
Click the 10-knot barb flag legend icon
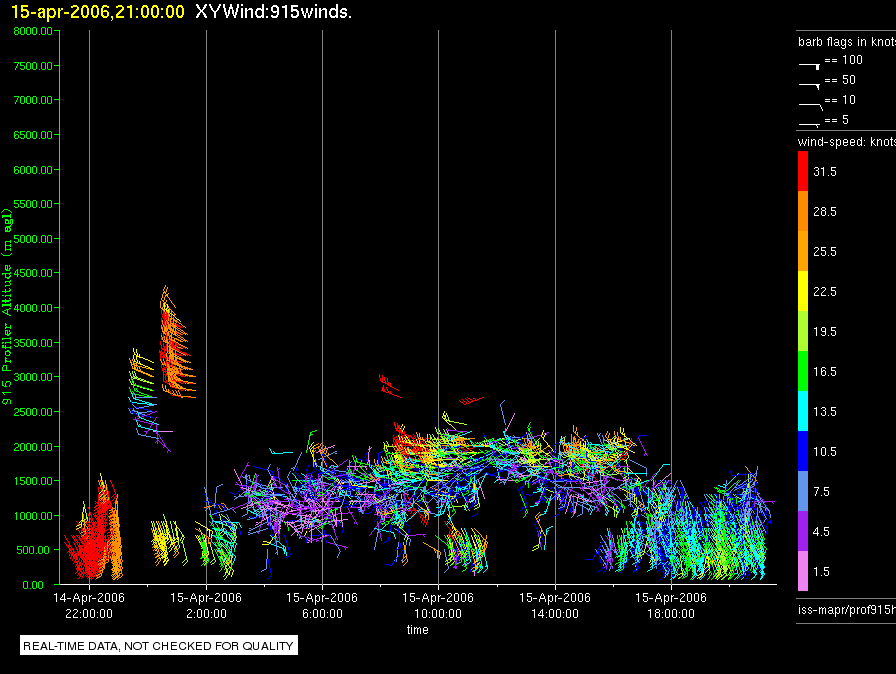[810, 106]
